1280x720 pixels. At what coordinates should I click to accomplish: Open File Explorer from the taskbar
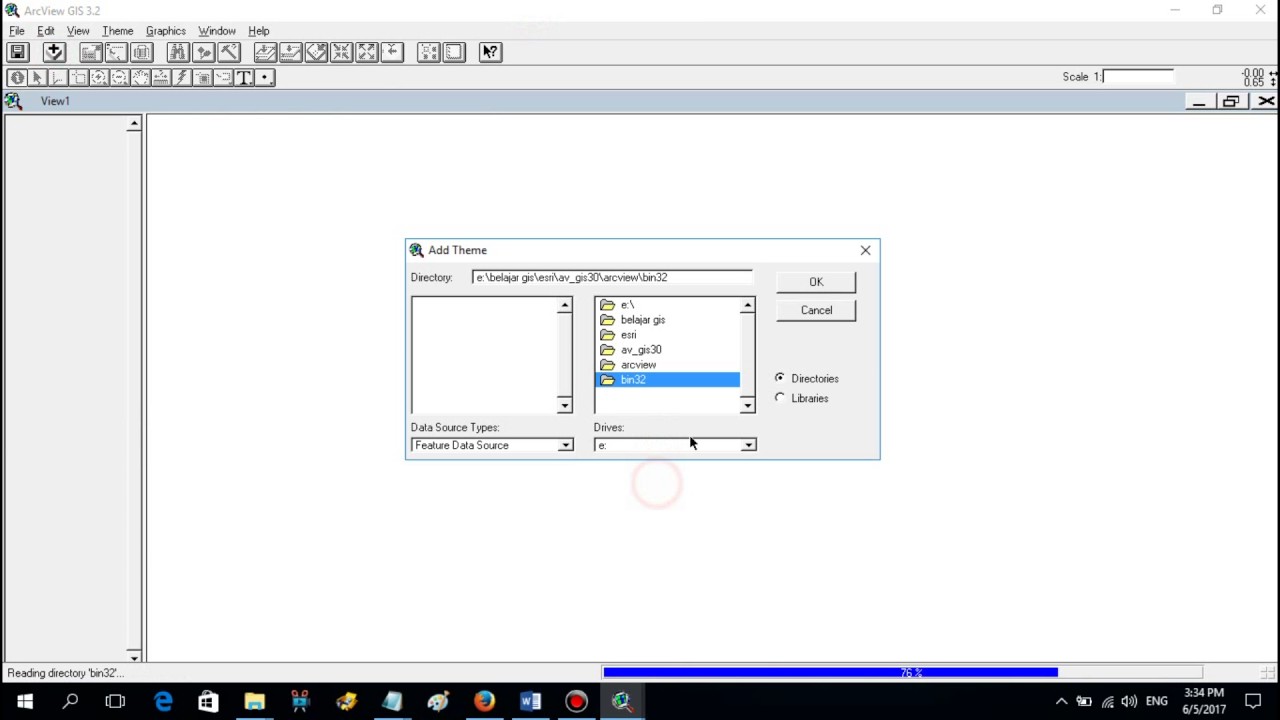[x=254, y=702]
